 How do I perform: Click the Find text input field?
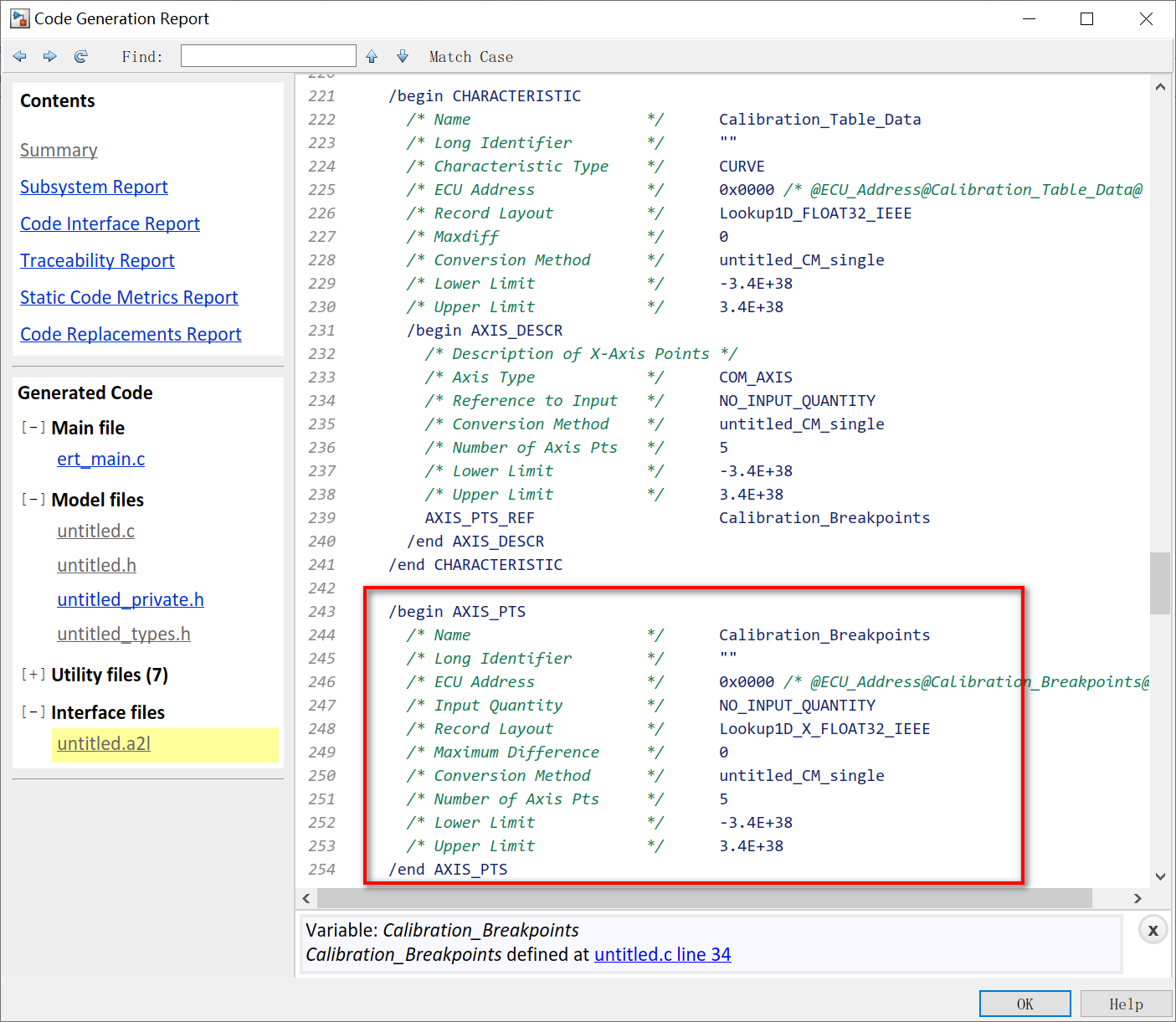(269, 56)
